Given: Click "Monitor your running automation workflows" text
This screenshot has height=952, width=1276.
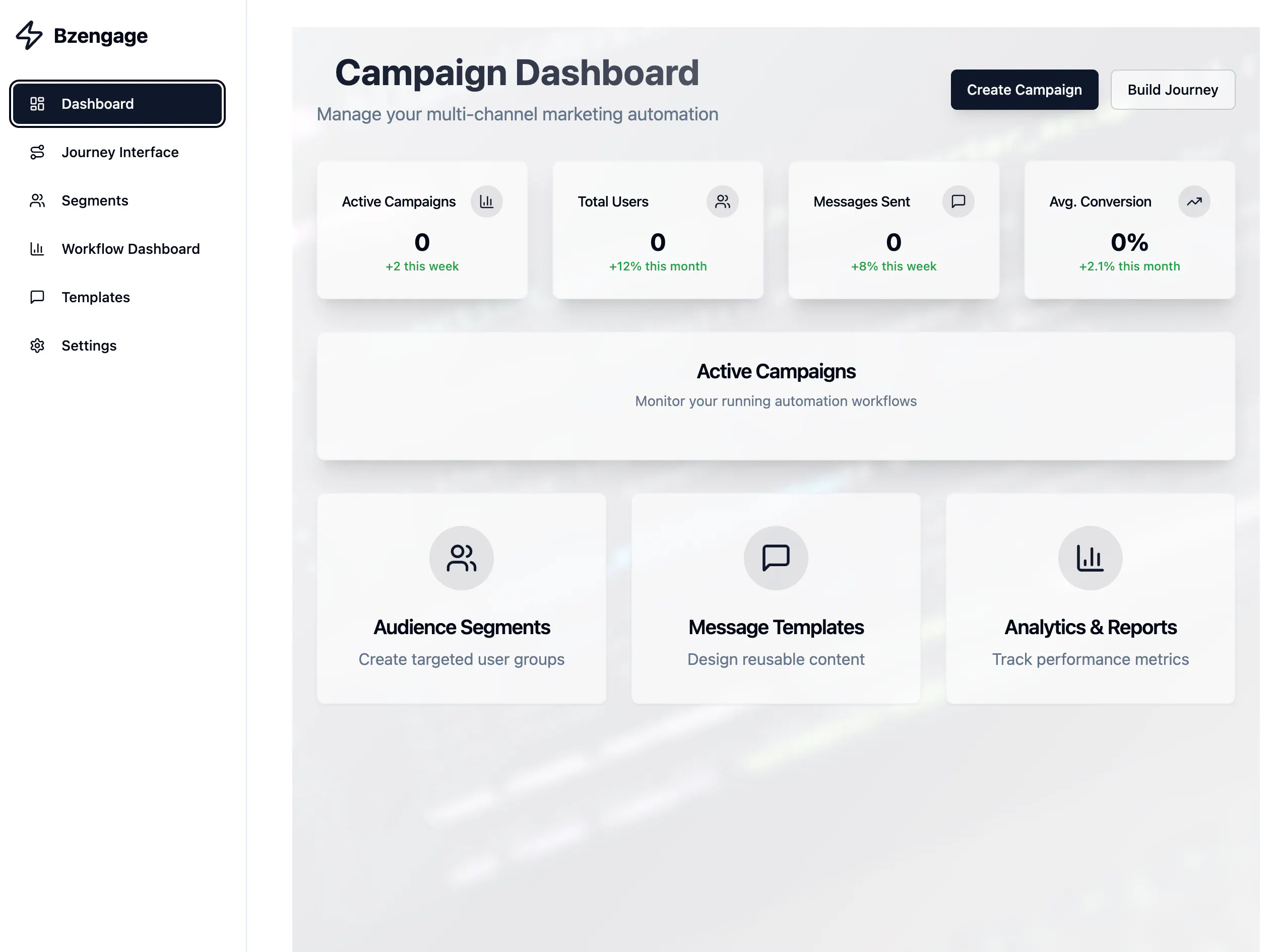Looking at the screenshot, I should [776, 401].
